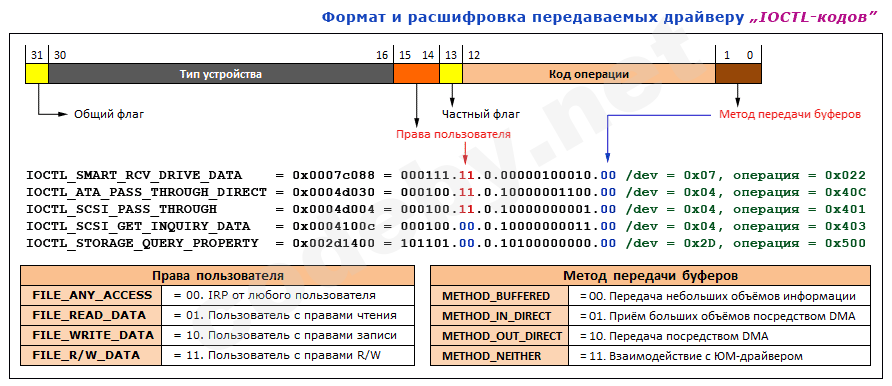Viewport: 892px width, 386px height.
Task: Click bit number '12' above the bar
Action: tap(473, 55)
